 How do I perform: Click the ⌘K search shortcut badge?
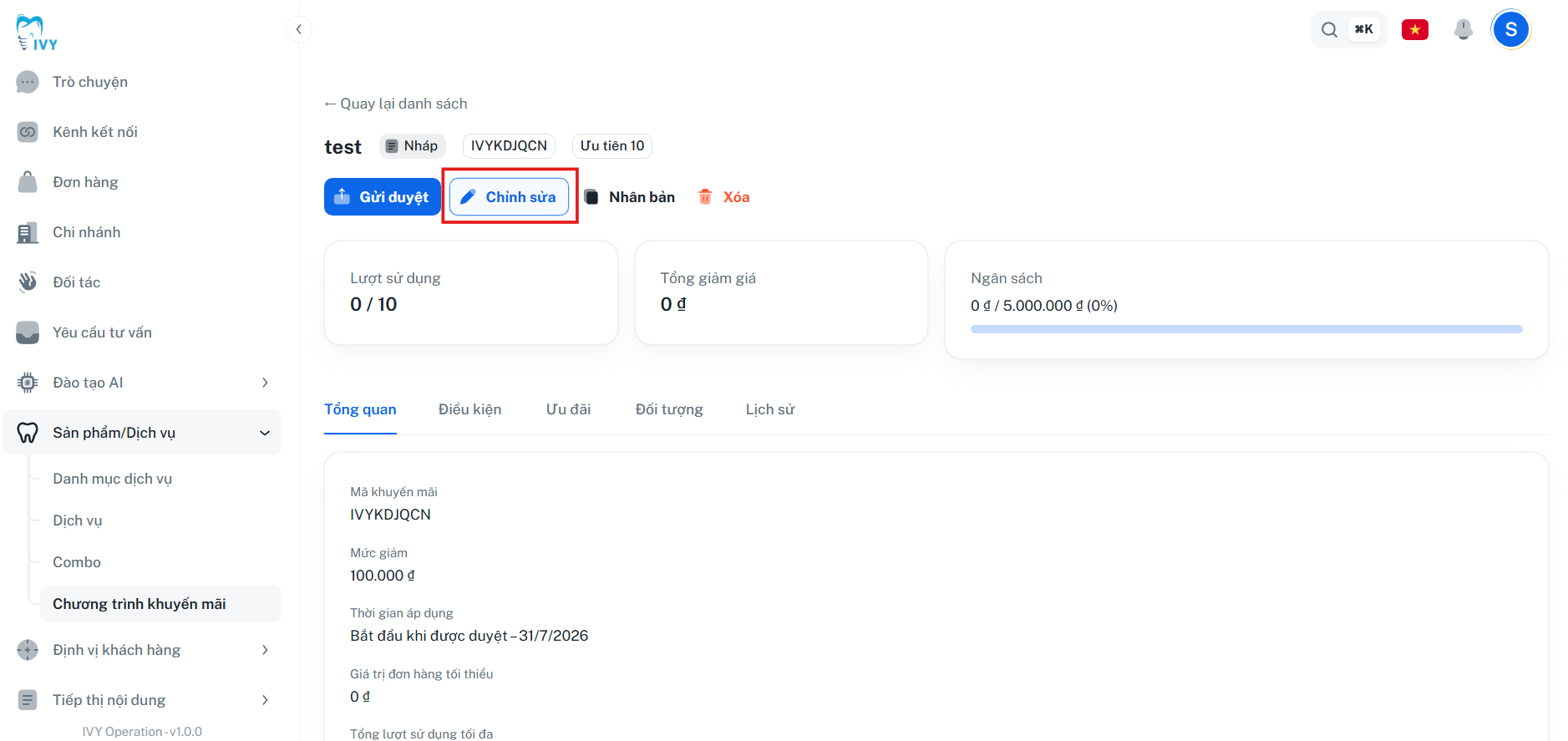tap(1364, 30)
